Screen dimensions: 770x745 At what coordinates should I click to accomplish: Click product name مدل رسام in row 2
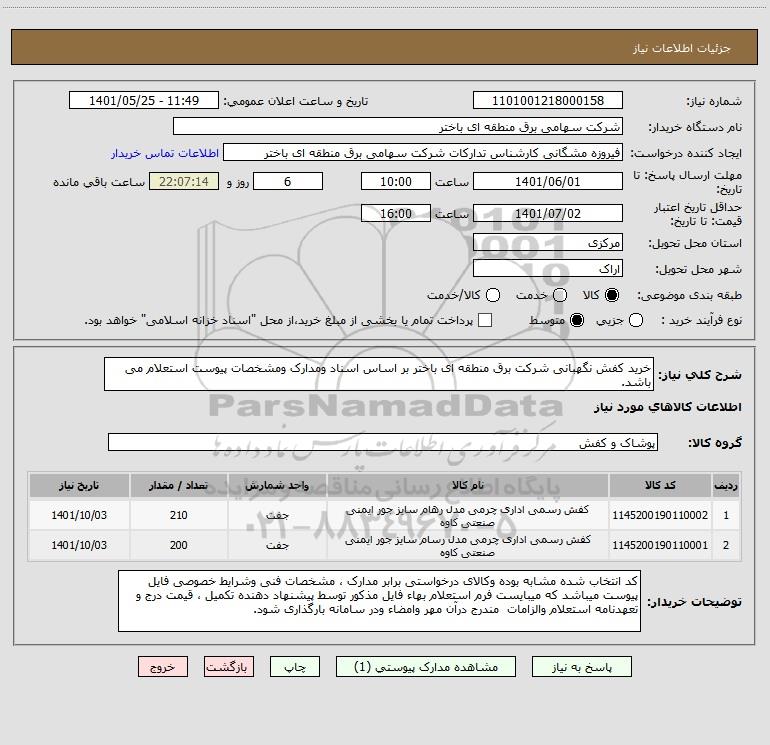(468, 546)
